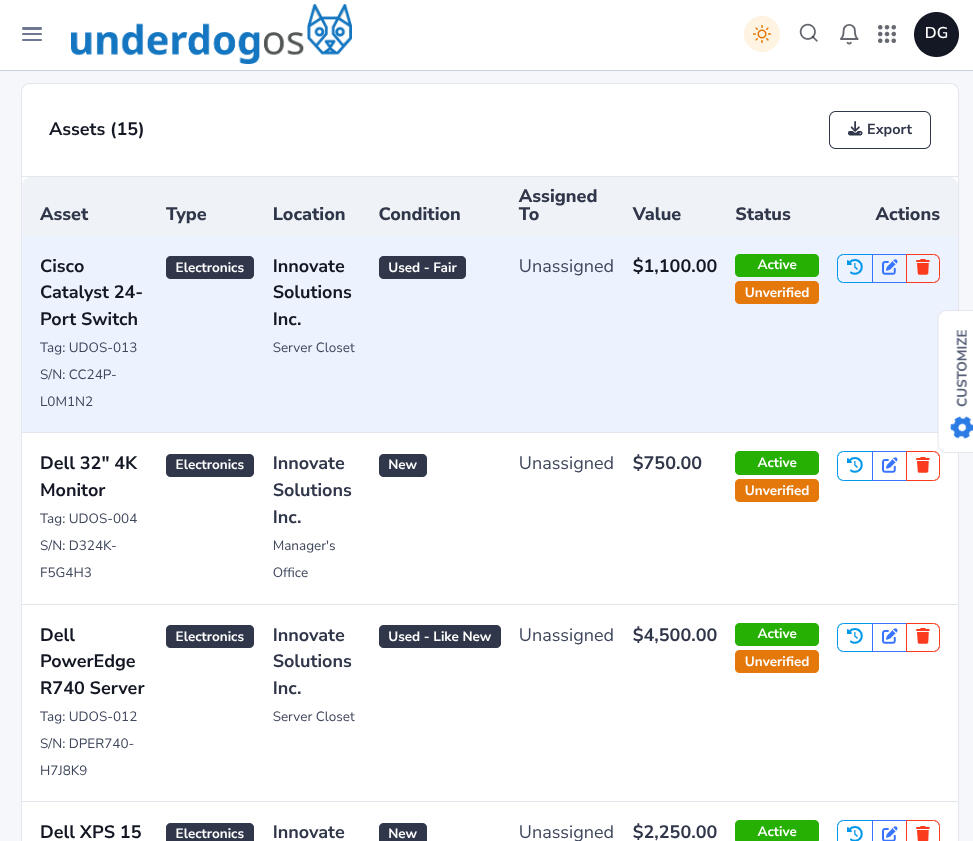The image size is (973, 841).
Task: Sort by the Value column header
Action: pyautogui.click(x=656, y=214)
